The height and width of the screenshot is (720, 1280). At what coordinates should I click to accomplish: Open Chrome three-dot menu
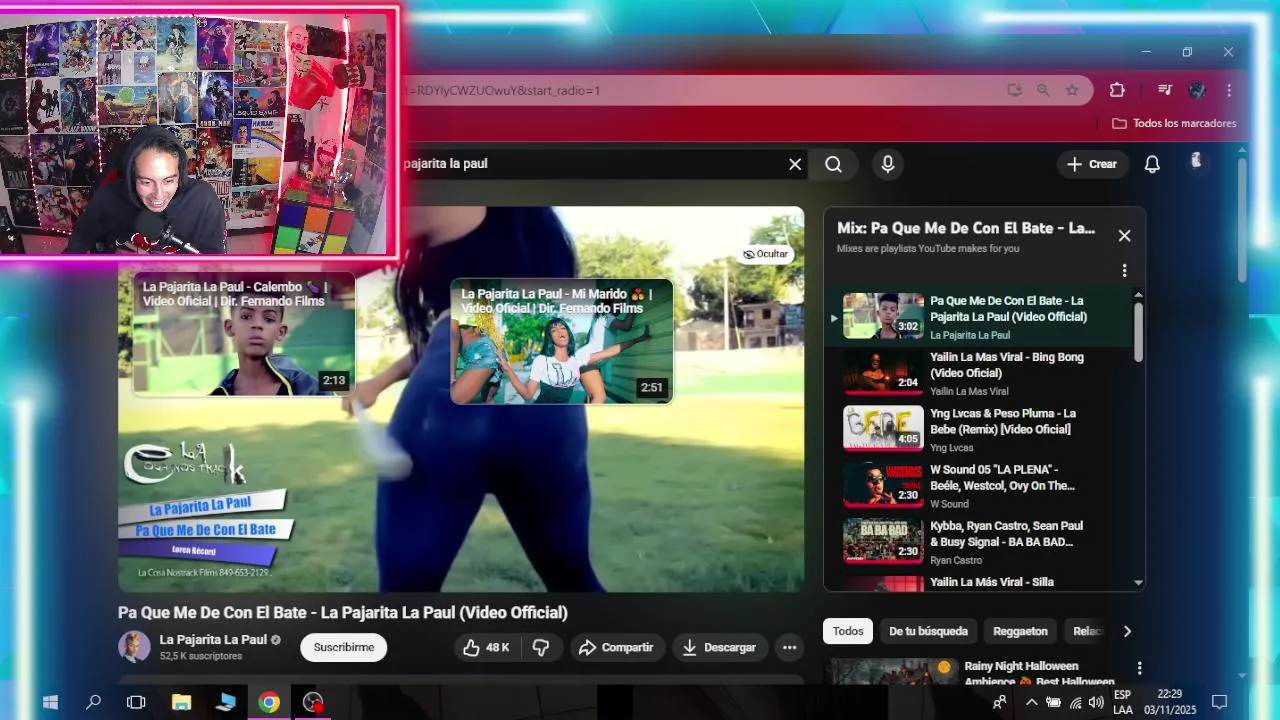tap(1229, 90)
